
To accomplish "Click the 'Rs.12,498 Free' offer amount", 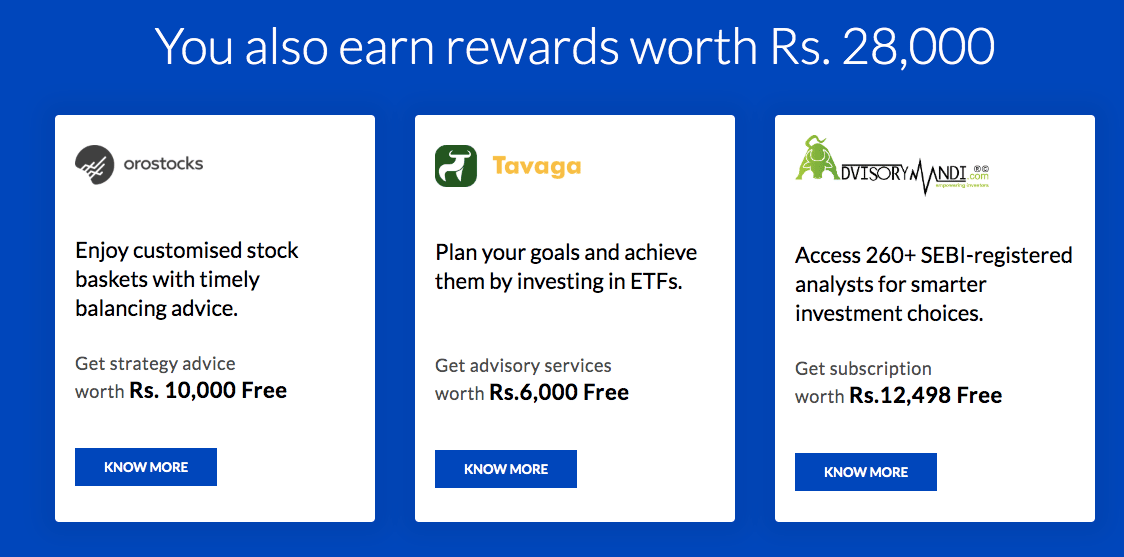I will 926,396.
